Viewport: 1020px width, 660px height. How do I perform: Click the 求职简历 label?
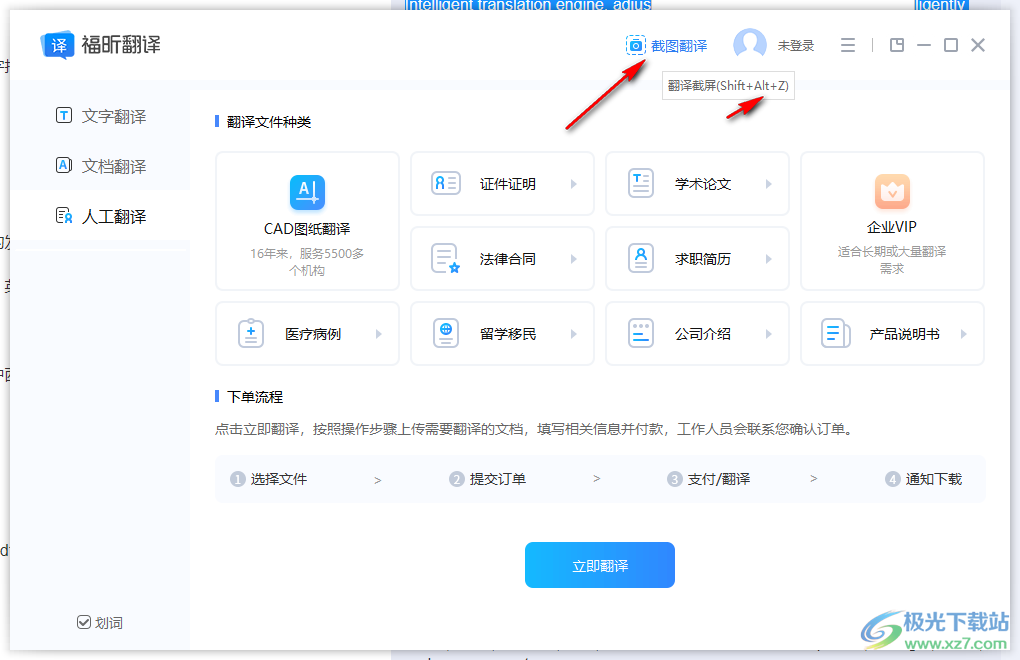click(x=703, y=259)
